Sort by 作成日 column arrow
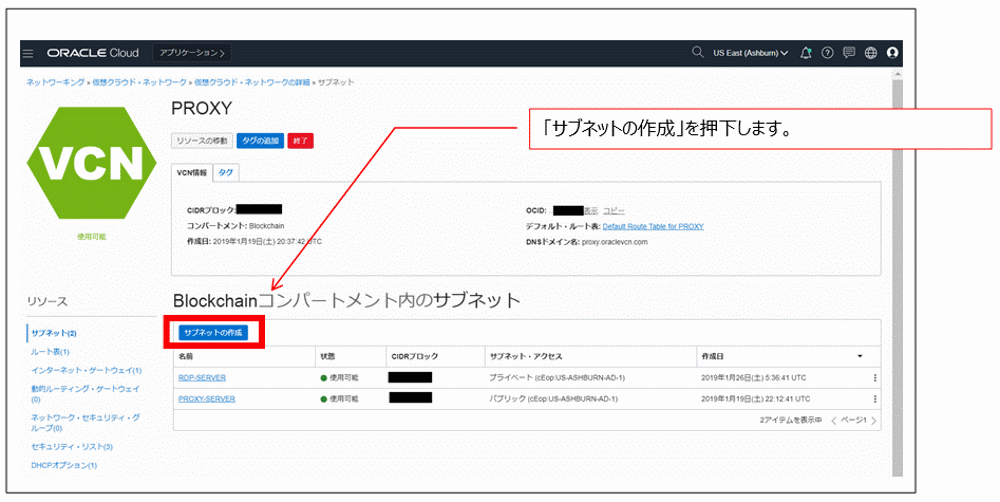Screen dimensions: 1000x502 [x=860, y=357]
